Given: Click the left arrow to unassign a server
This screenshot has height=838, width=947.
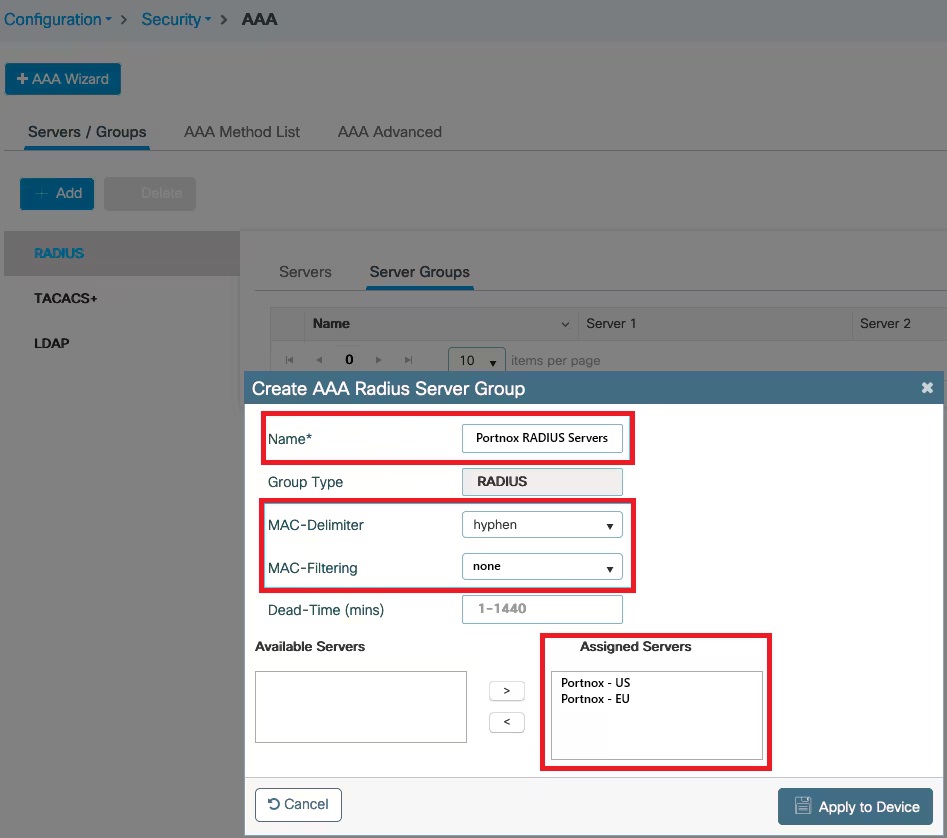Looking at the screenshot, I should click(506, 721).
